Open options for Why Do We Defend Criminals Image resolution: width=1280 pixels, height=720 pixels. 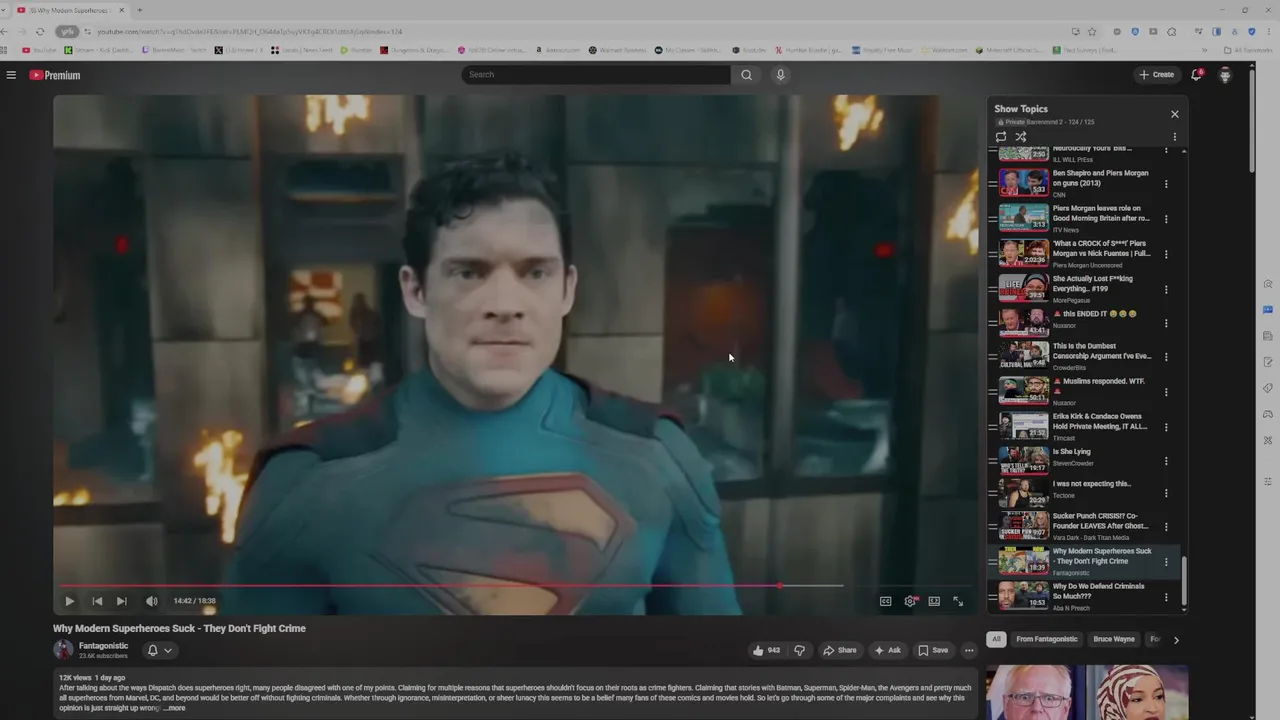(x=1166, y=597)
